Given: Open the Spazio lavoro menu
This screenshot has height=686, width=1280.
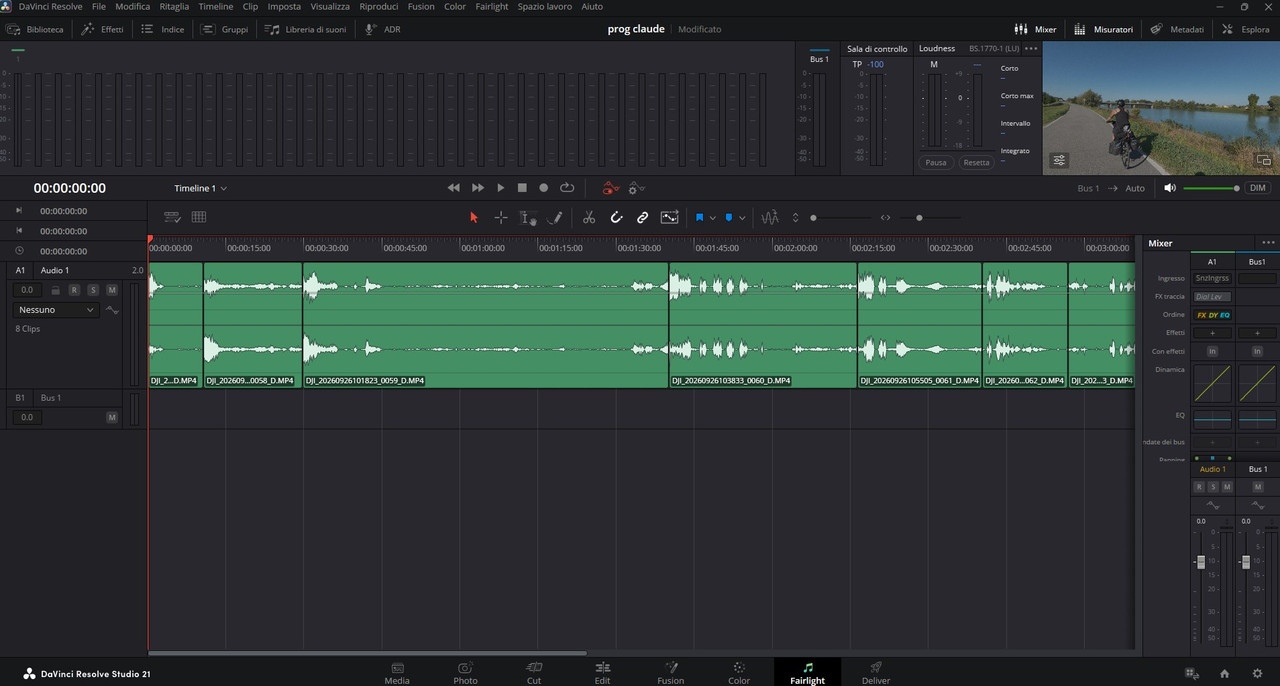Looking at the screenshot, I should 546,6.
